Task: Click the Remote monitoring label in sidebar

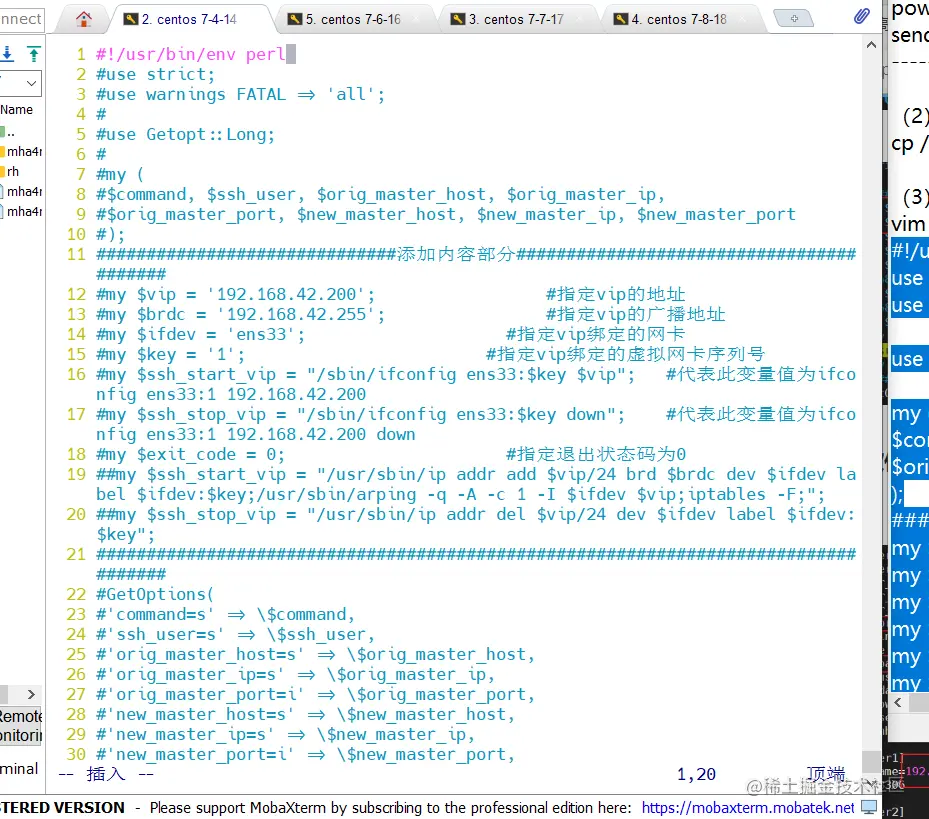Action: (21, 726)
